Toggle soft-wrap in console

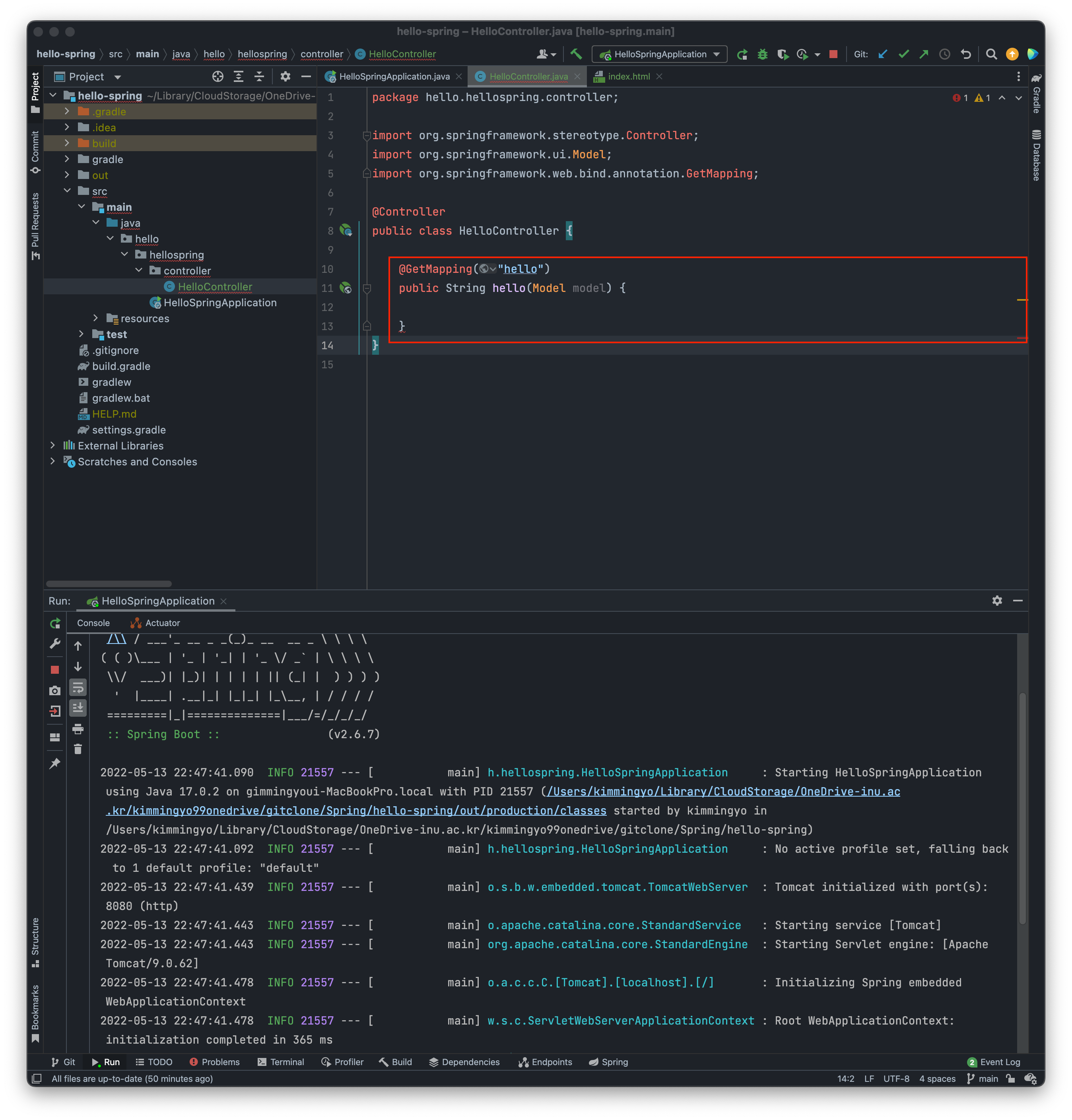coord(78,687)
